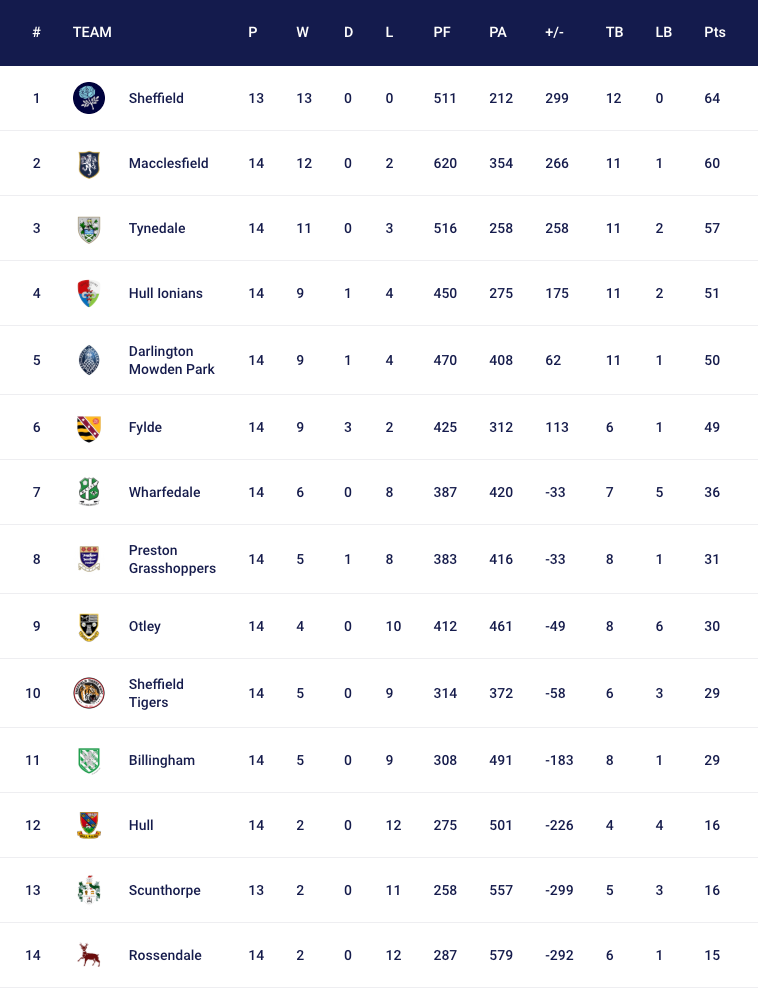This screenshot has width=758, height=988.
Task: Click the PF column header
Action: 442,32
